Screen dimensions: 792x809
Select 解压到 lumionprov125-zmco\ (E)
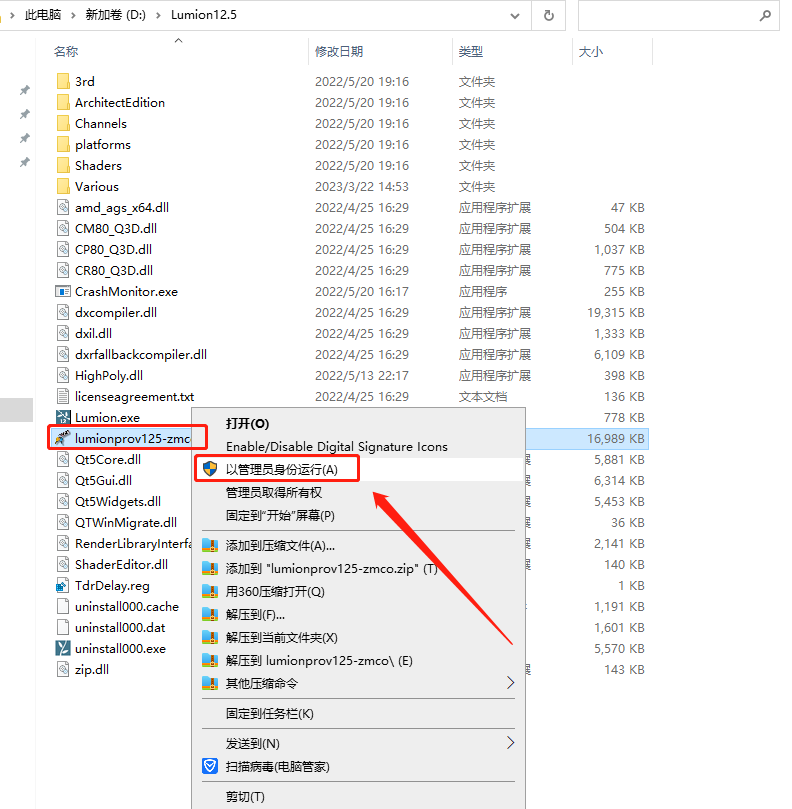pos(359,660)
